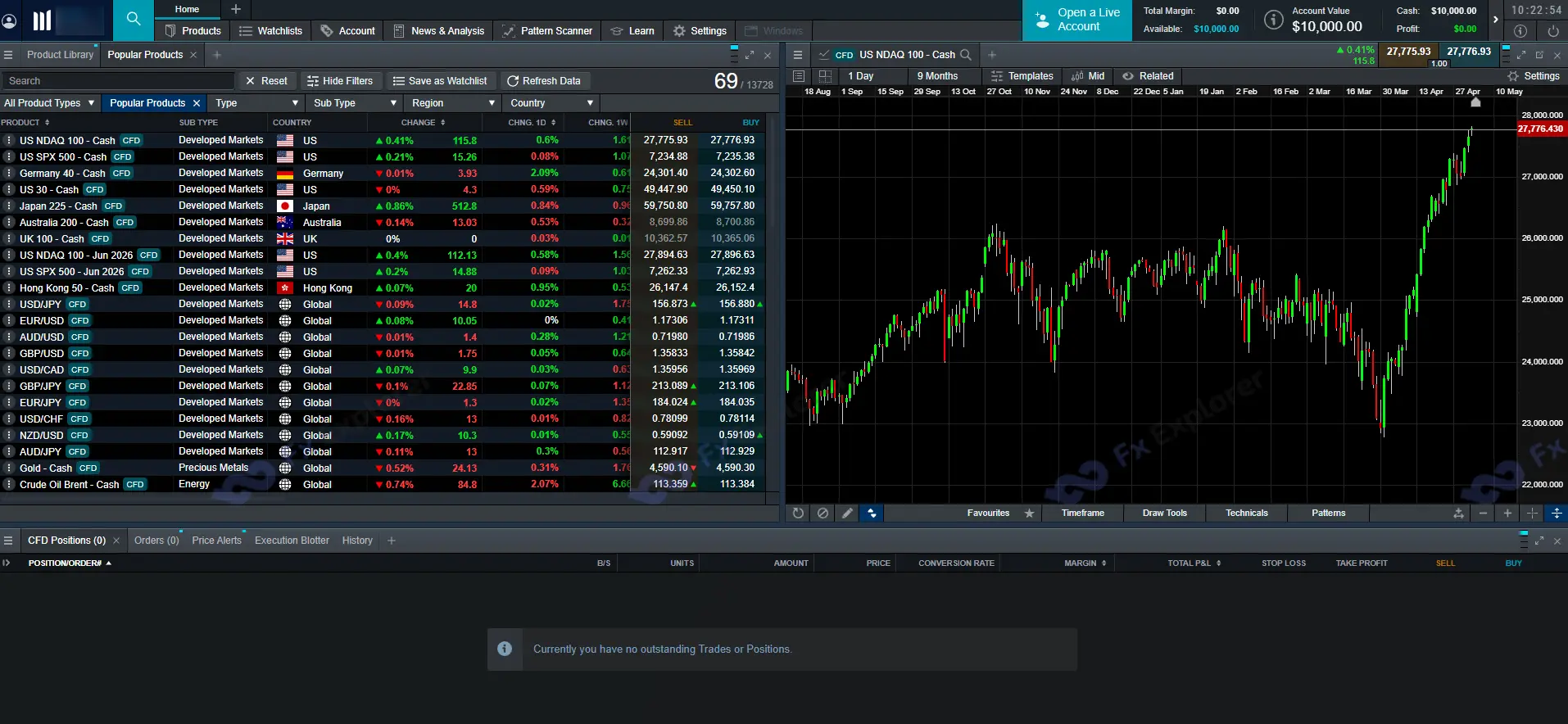Open the Region filter dropdown
The height and width of the screenshot is (724, 1568).
(453, 103)
